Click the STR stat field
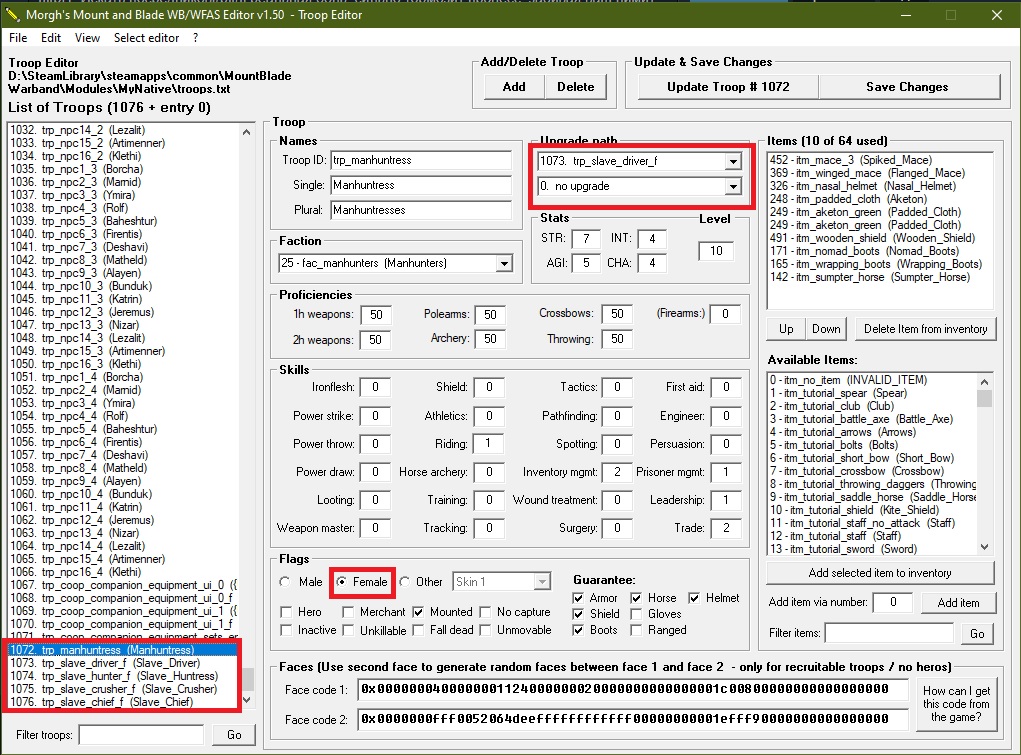 point(586,238)
